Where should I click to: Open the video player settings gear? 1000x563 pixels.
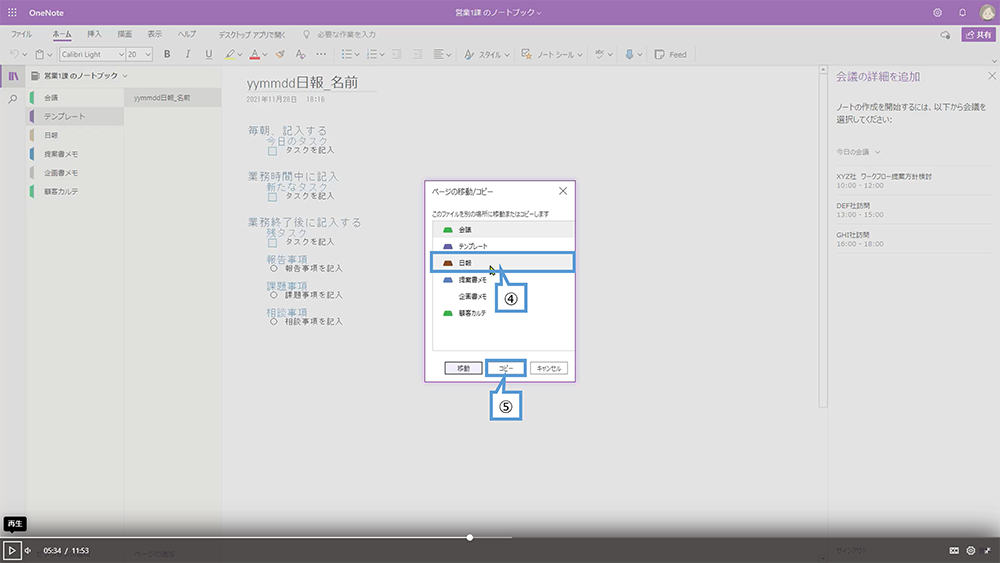coord(971,550)
